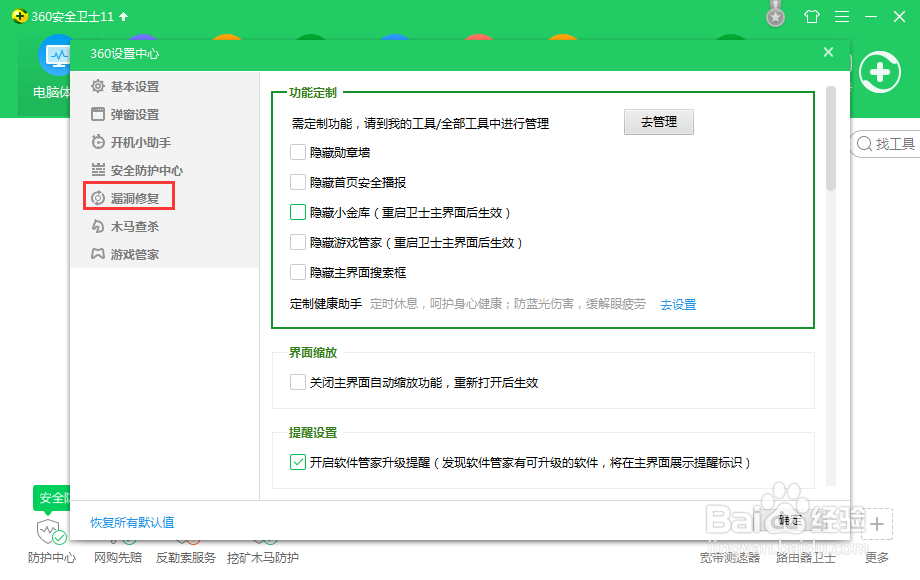
Task: Open 防护中心 shield icon in the main window
Action: (x=51, y=531)
